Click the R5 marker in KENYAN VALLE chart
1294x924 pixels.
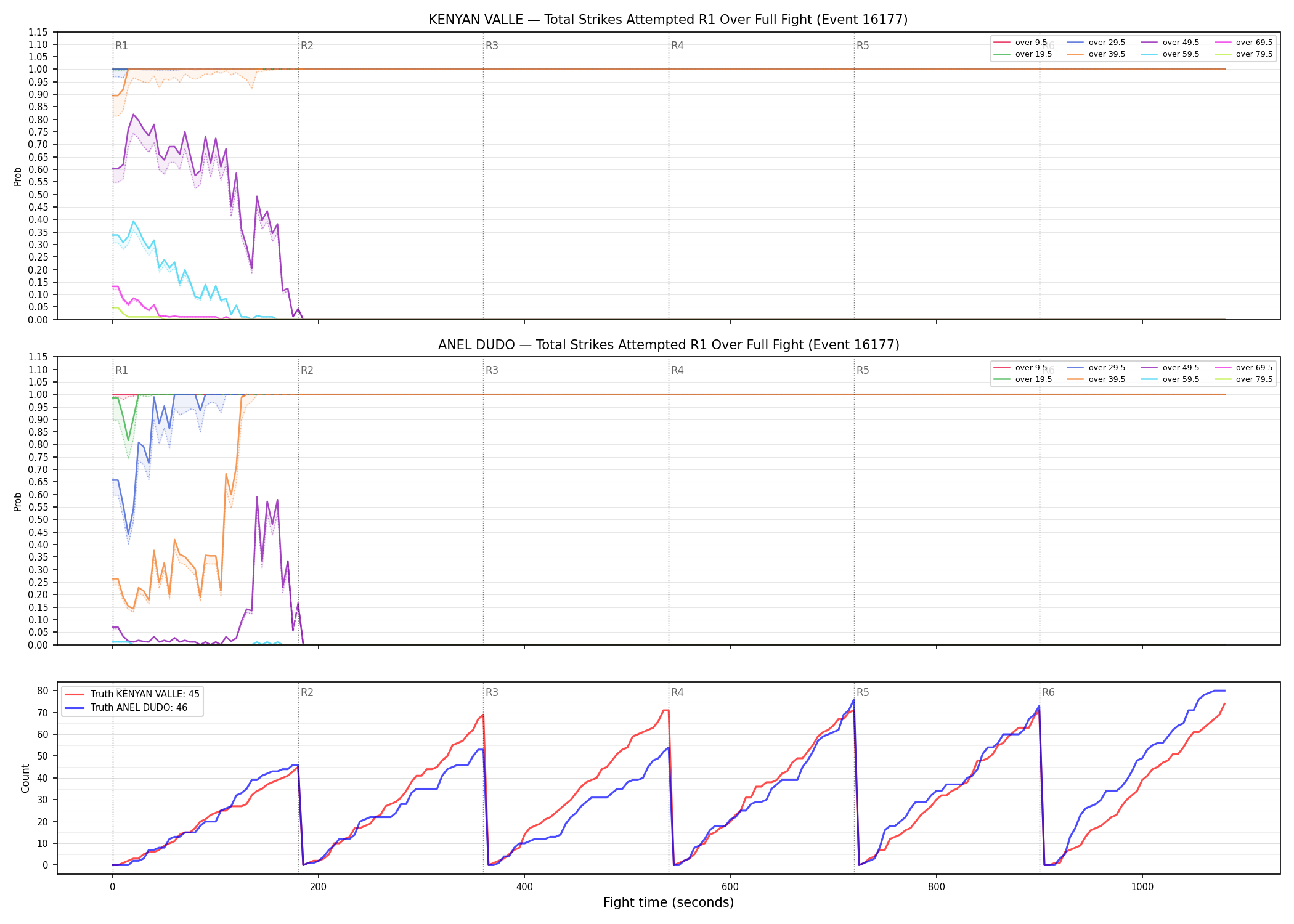pyautogui.click(x=863, y=46)
